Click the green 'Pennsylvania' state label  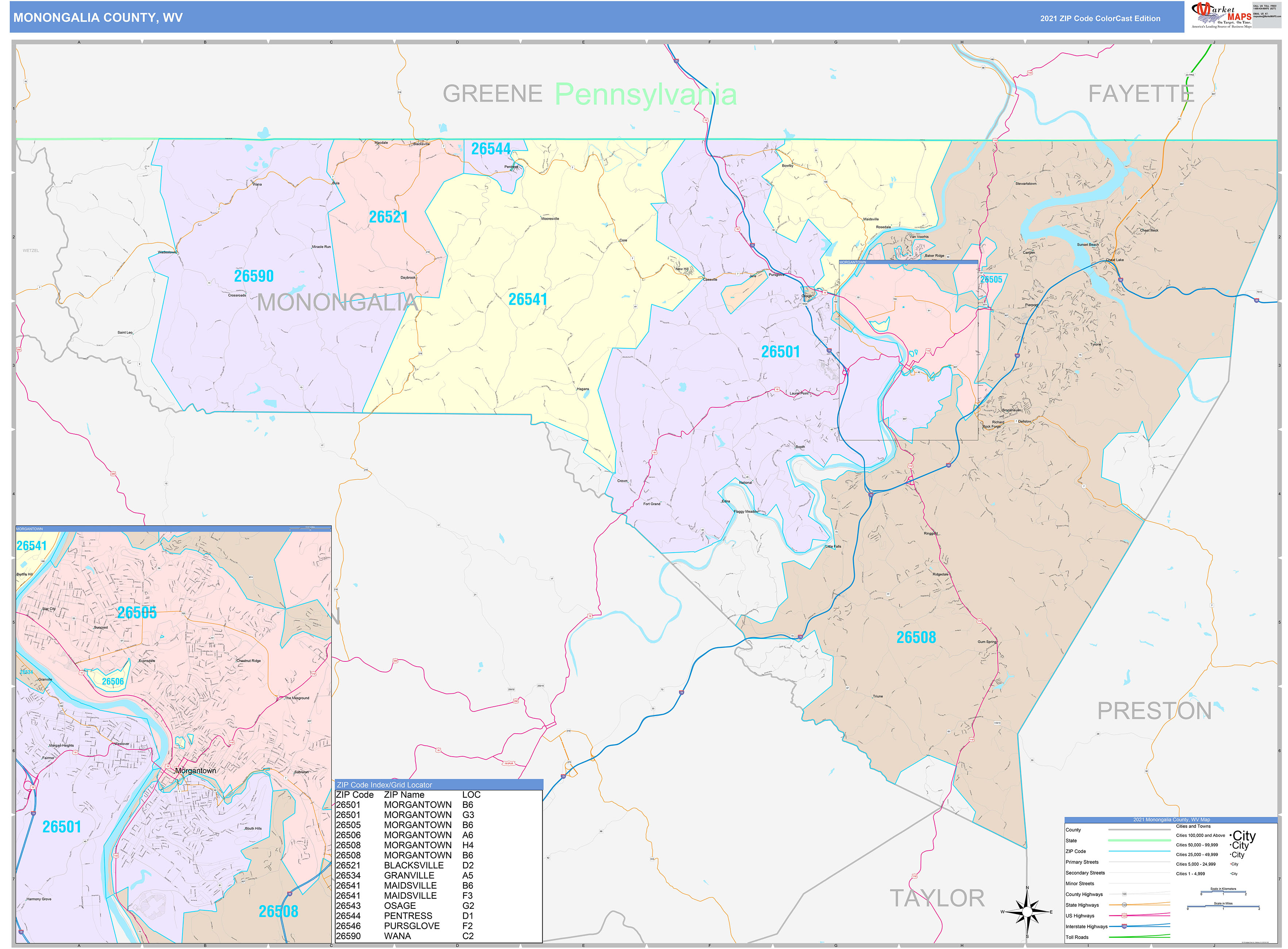point(646,95)
